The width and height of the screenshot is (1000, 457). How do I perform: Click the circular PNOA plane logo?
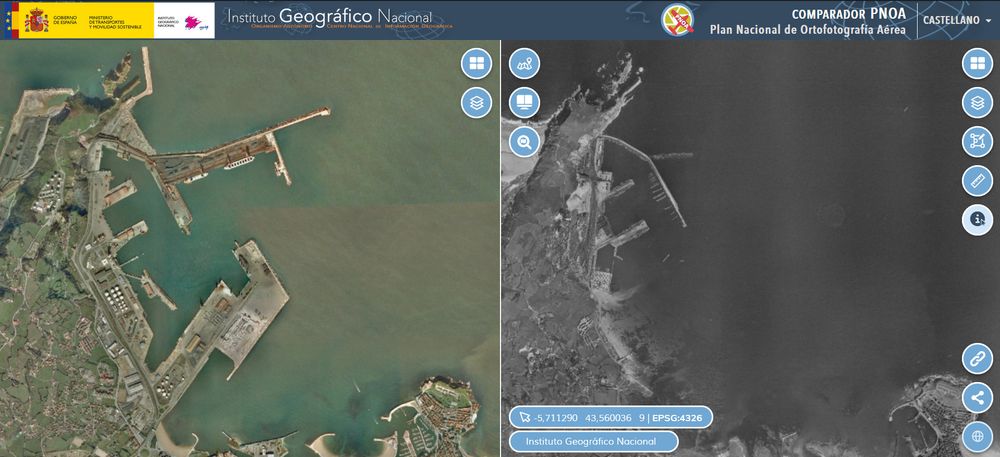[x=677, y=20]
